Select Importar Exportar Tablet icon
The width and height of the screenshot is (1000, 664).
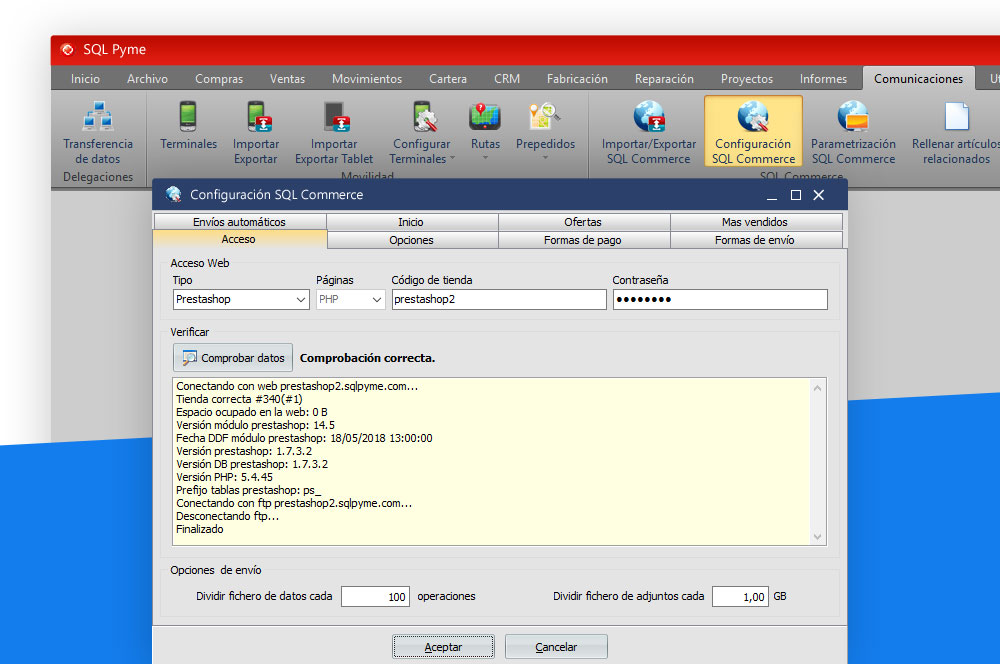[x=334, y=119]
